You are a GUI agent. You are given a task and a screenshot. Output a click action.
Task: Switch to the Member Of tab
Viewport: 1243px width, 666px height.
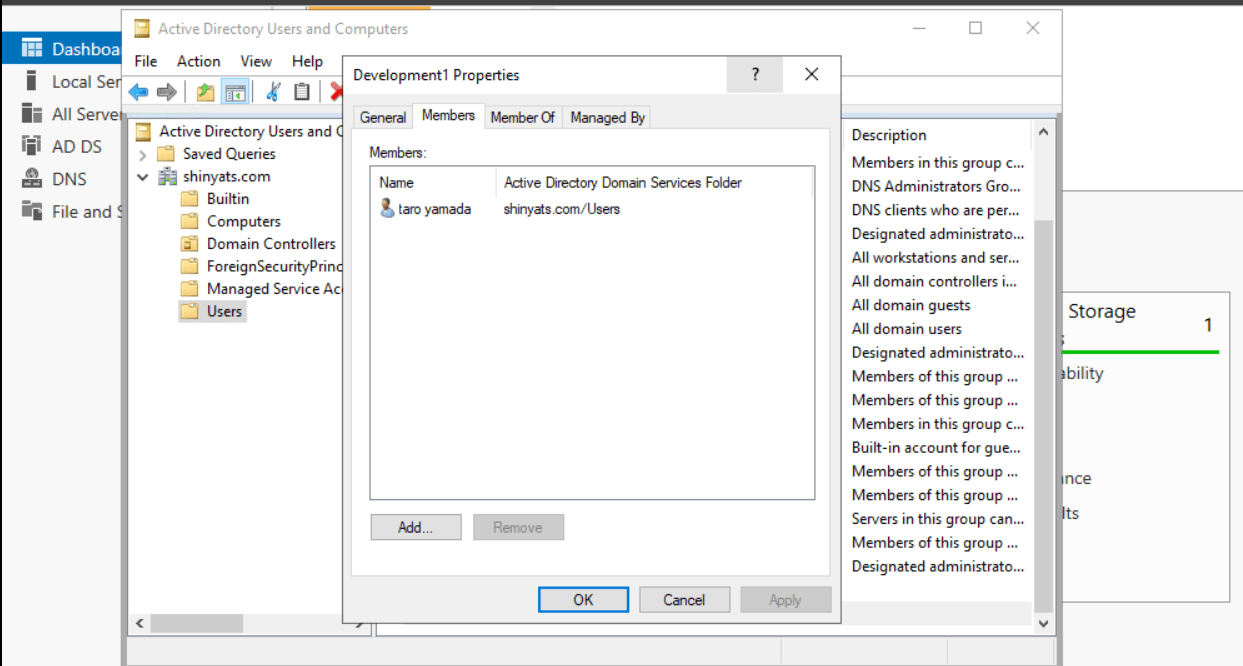click(522, 117)
